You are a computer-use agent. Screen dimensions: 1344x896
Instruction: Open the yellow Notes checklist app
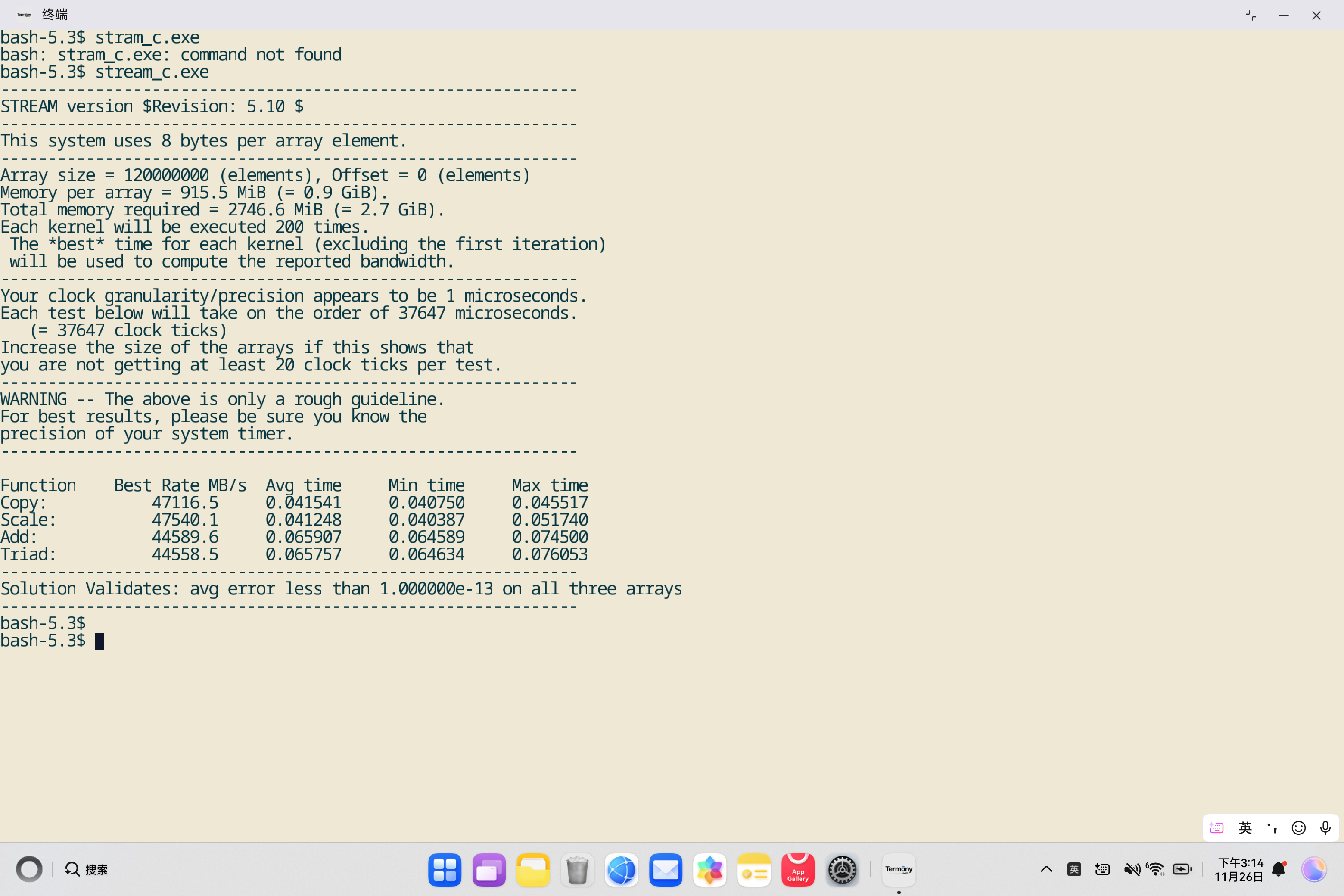click(754, 870)
